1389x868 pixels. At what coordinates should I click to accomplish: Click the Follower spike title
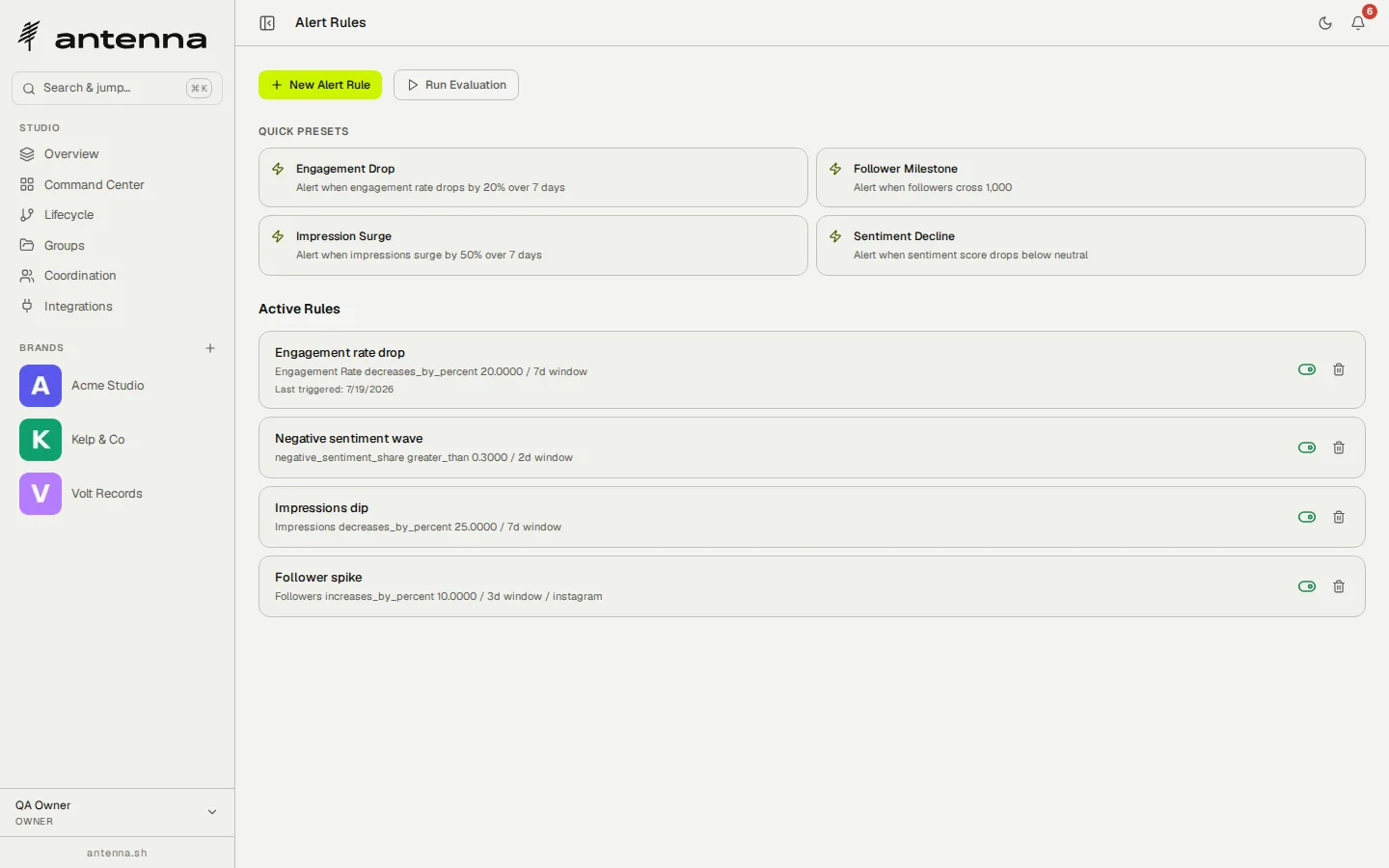coord(318,578)
